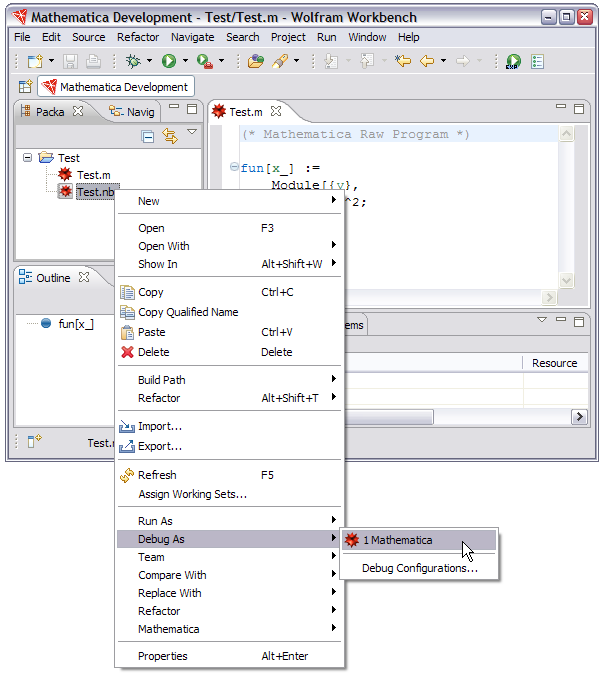Viewport: 602px width, 675px height.
Task: Click the green Run toolbar icon
Action: (169, 61)
